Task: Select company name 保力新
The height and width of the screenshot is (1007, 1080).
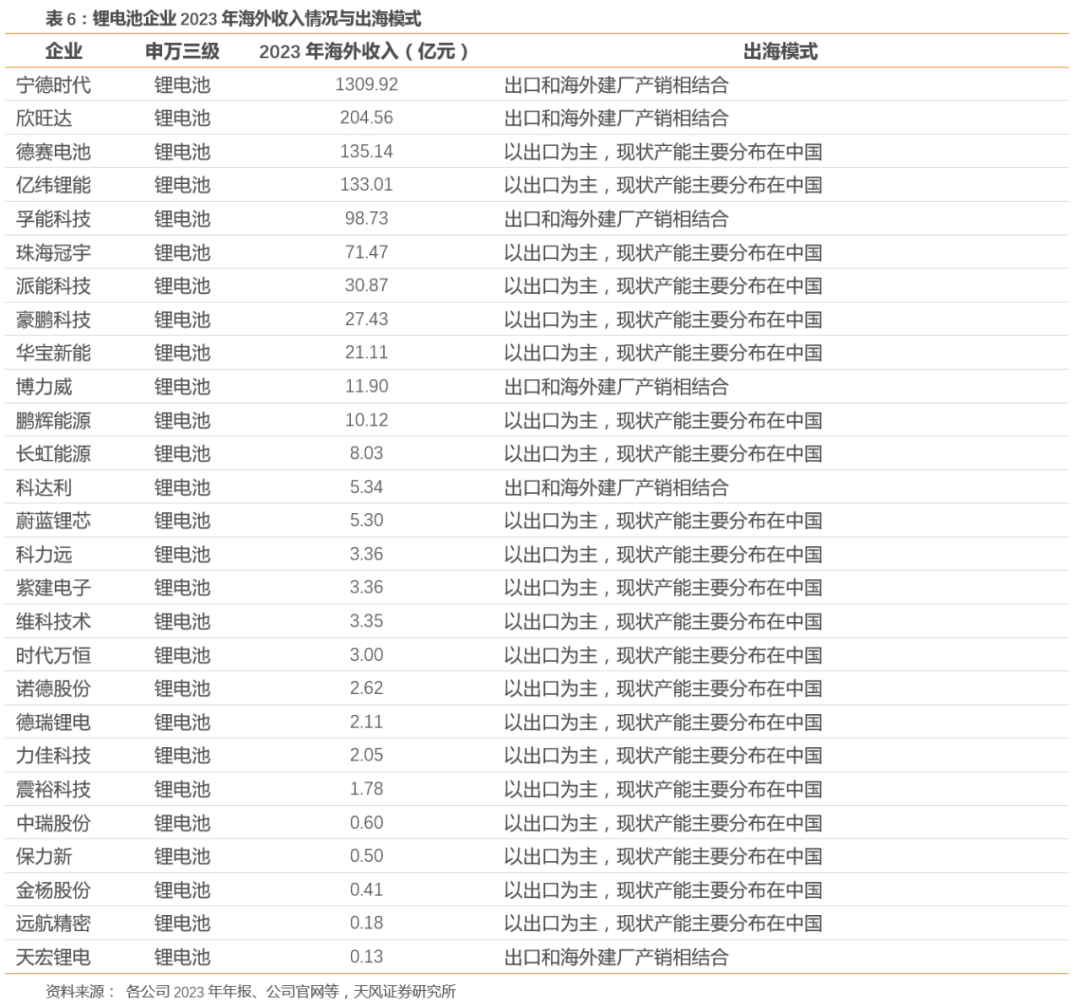Action: pyautogui.click(x=43, y=856)
